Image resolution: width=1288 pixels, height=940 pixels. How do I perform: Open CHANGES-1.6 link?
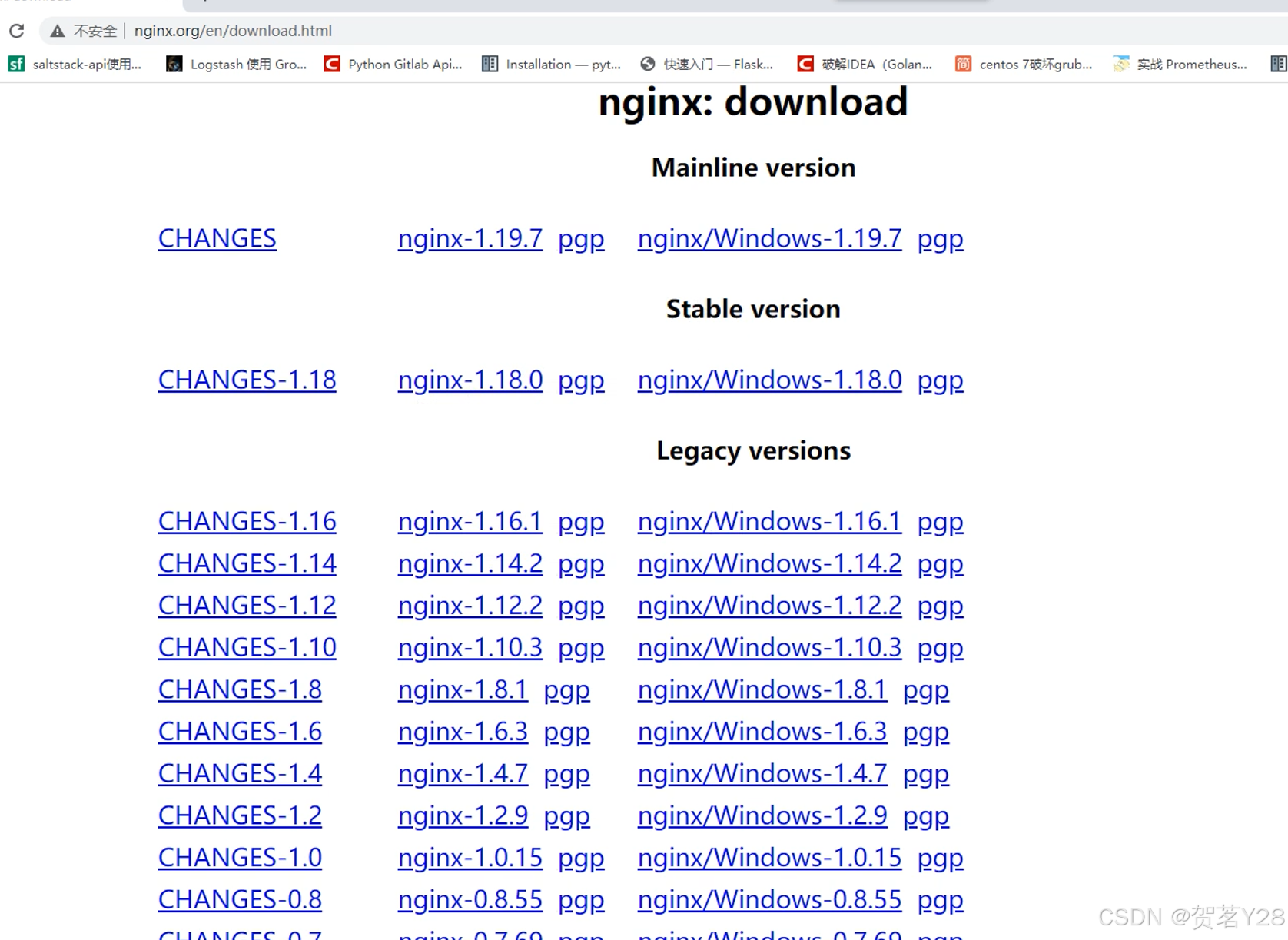240,732
